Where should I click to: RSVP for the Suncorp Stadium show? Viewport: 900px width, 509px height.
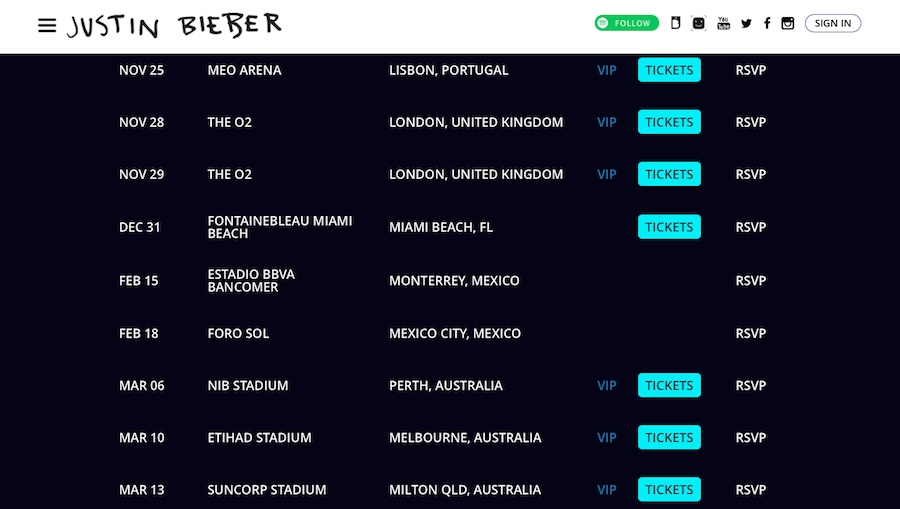coord(750,490)
